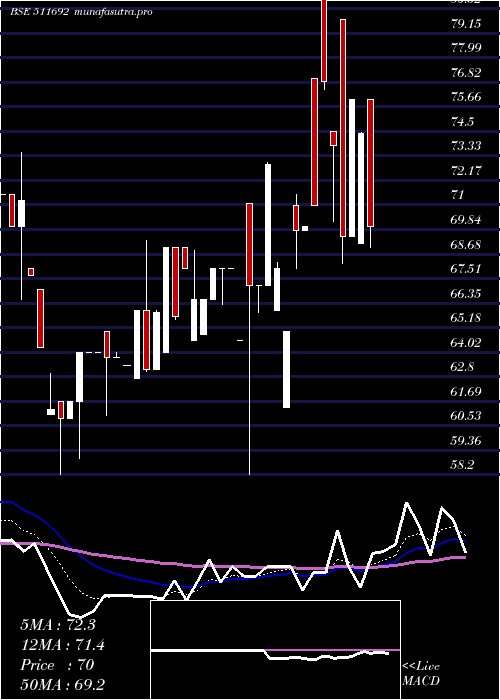Viewport: 500px width, 700px height.
Task: Click the 66.35 price axis label
Action: tap(466, 294)
